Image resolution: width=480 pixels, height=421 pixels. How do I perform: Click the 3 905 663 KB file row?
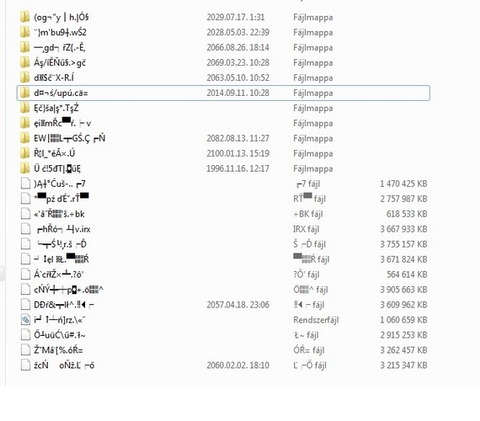(223, 290)
